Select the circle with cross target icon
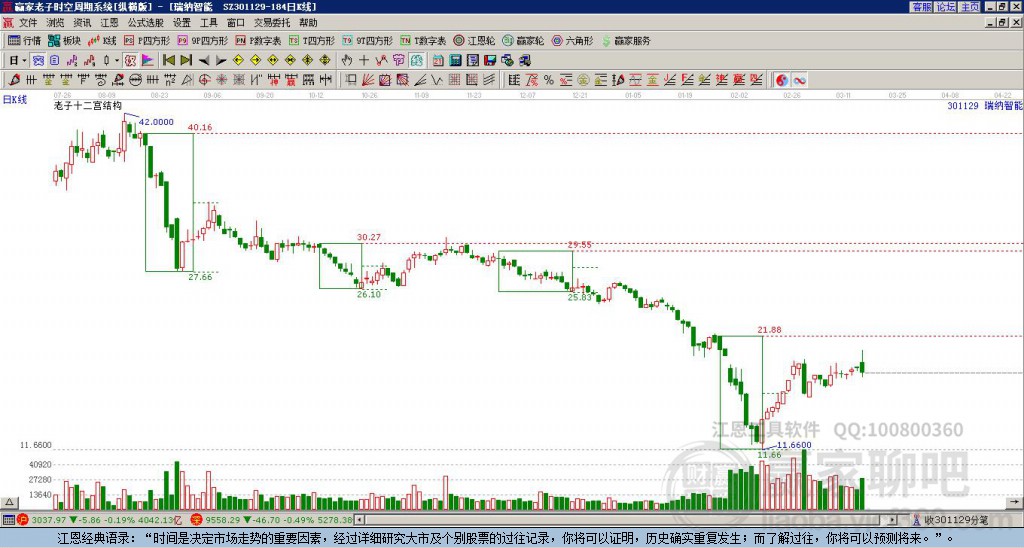The width and height of the screenshot is (1024, 548). coord(204,80)
